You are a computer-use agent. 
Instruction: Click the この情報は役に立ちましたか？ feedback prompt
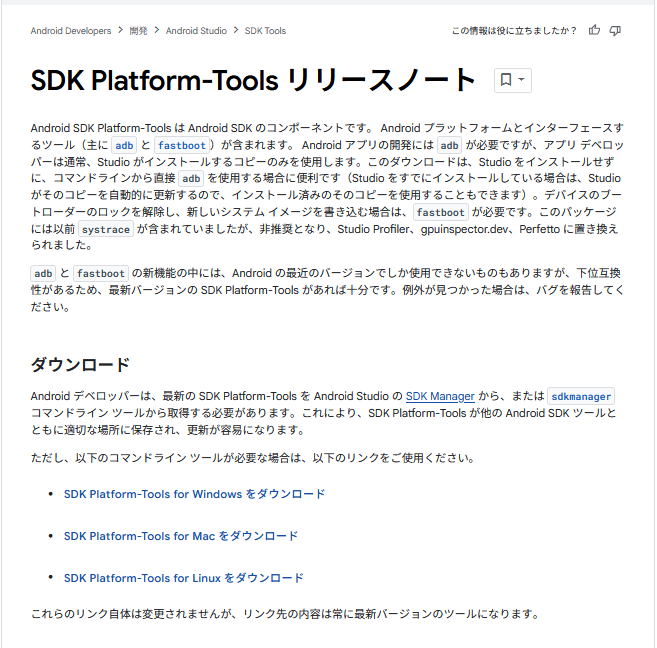click(x=514, y=31)
